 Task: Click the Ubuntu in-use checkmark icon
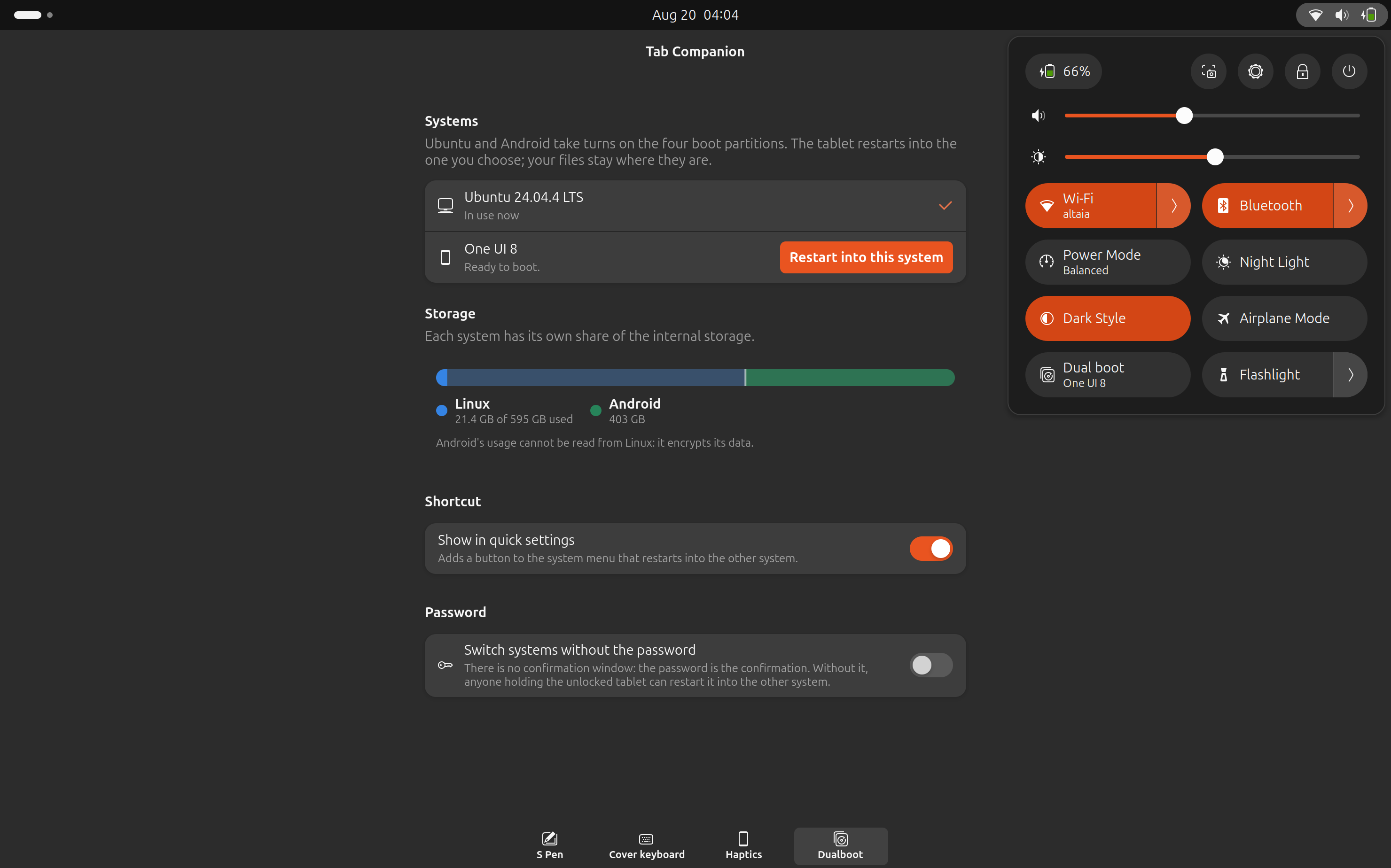[x=946, y=206]
